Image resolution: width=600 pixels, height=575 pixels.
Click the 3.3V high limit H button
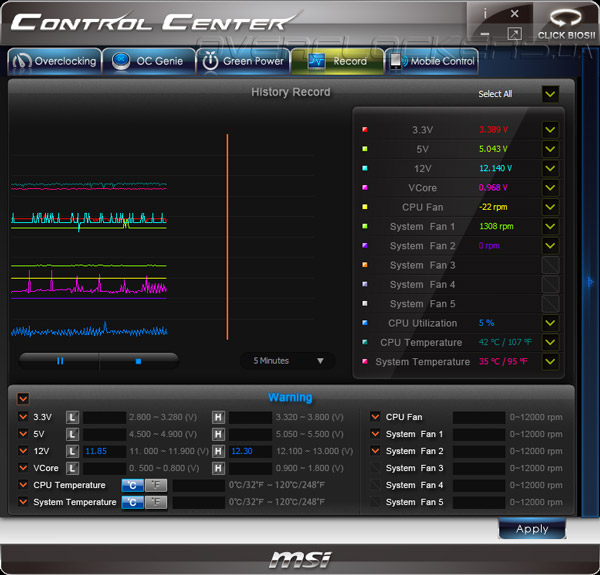[218, 417]
